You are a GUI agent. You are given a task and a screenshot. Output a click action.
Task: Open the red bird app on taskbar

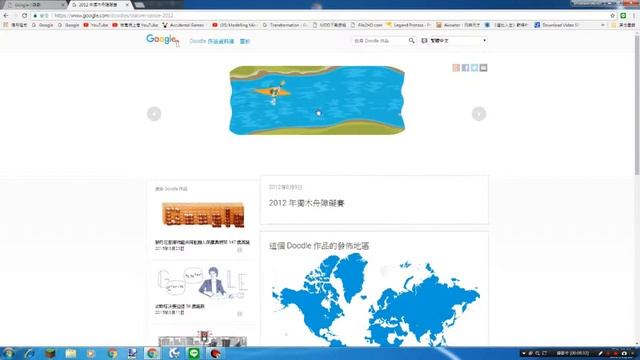pos(215,353)
